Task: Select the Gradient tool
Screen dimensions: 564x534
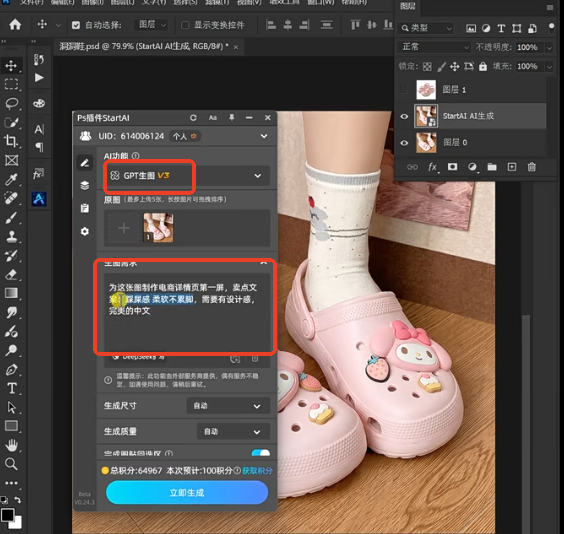Action: (x=11, y=293)
